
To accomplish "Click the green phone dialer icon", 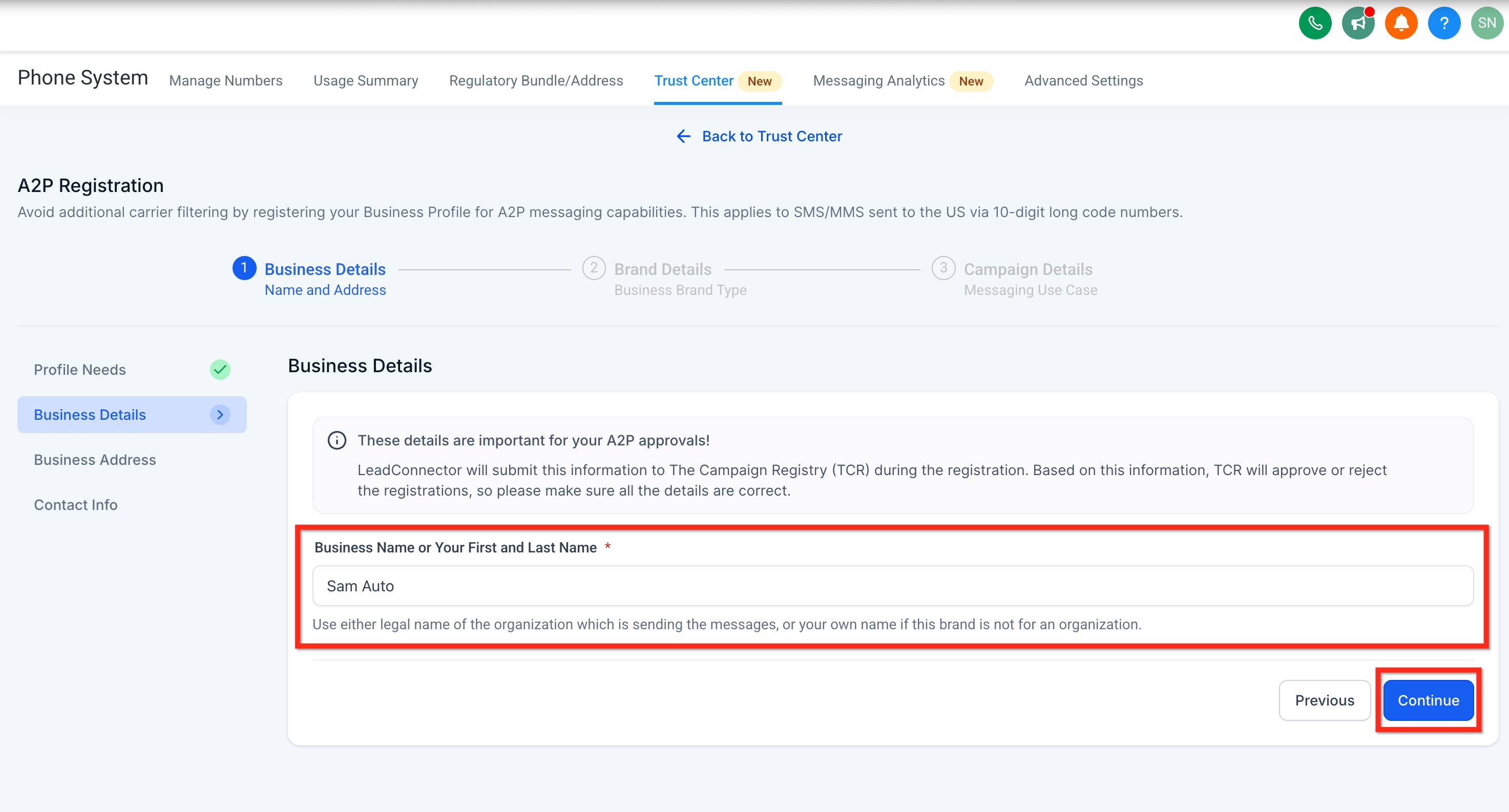I will (x=1314, y=24).
